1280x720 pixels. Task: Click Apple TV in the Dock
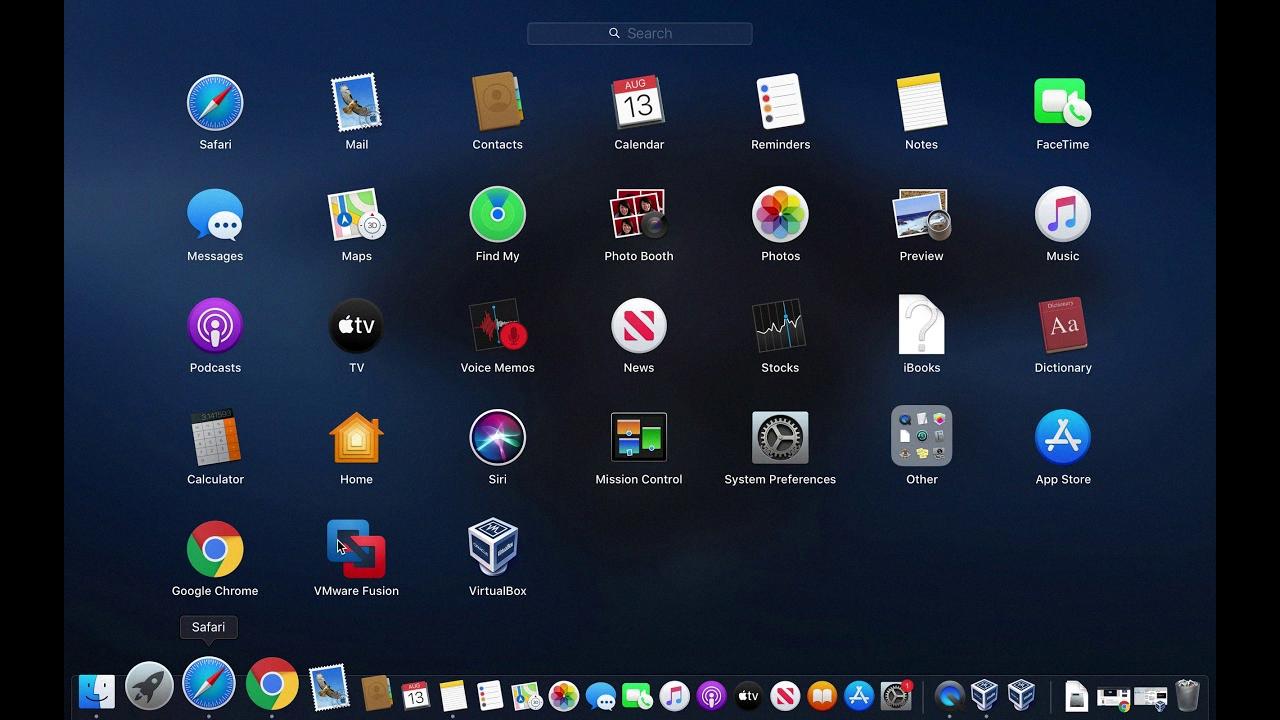pos(748,695)
